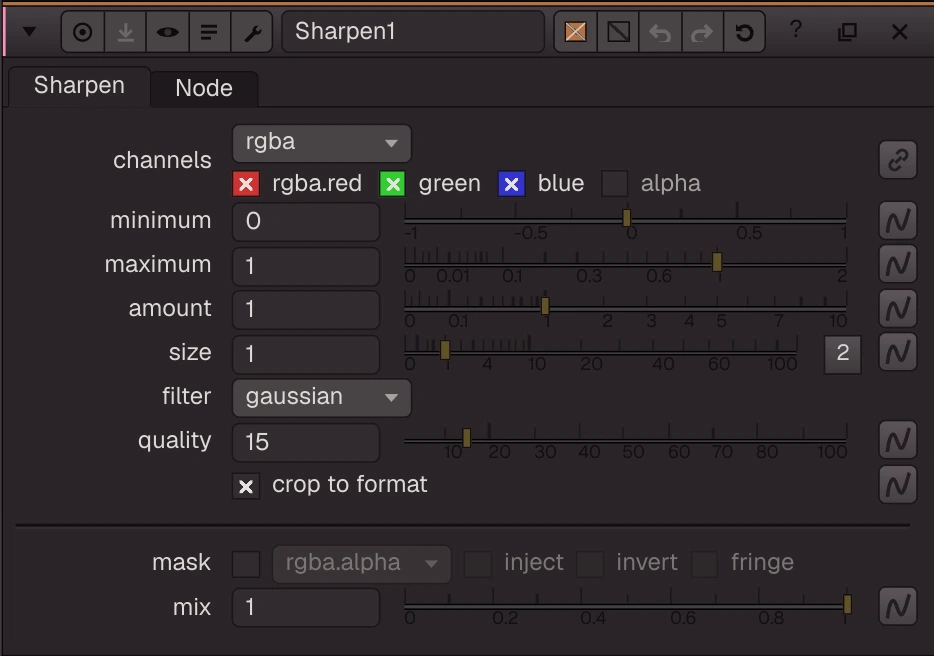Disable the rgba.red channel checkbox
The width and height of the screenshot is (934, 656).
(x=246, y=184)
